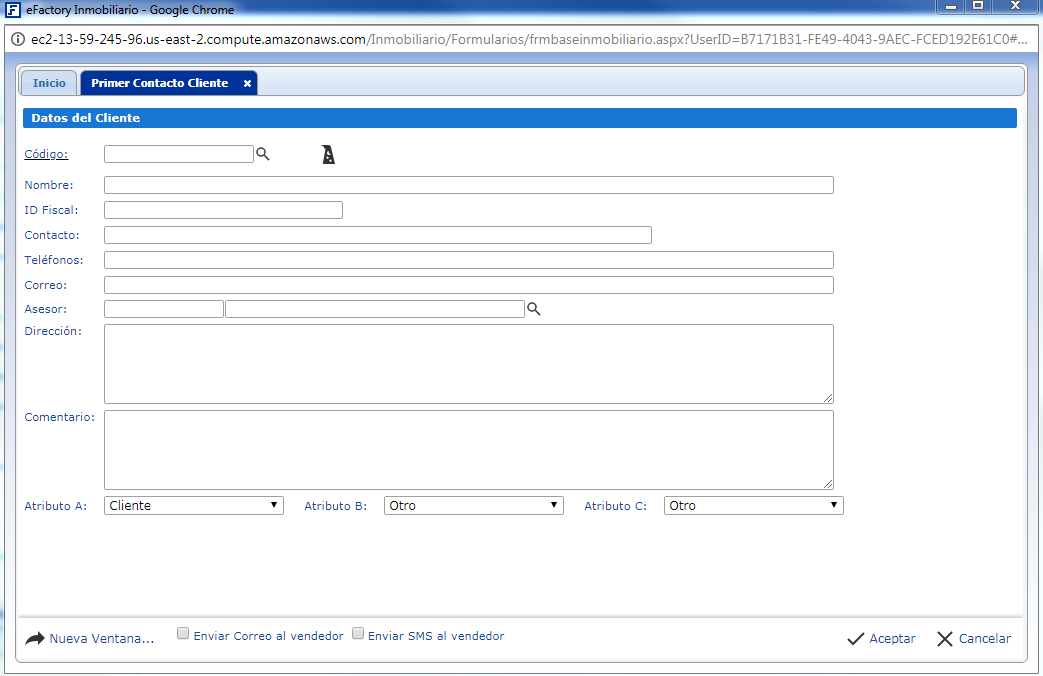Click inside the Comentario text area
1043x676 pixels.
469,450
